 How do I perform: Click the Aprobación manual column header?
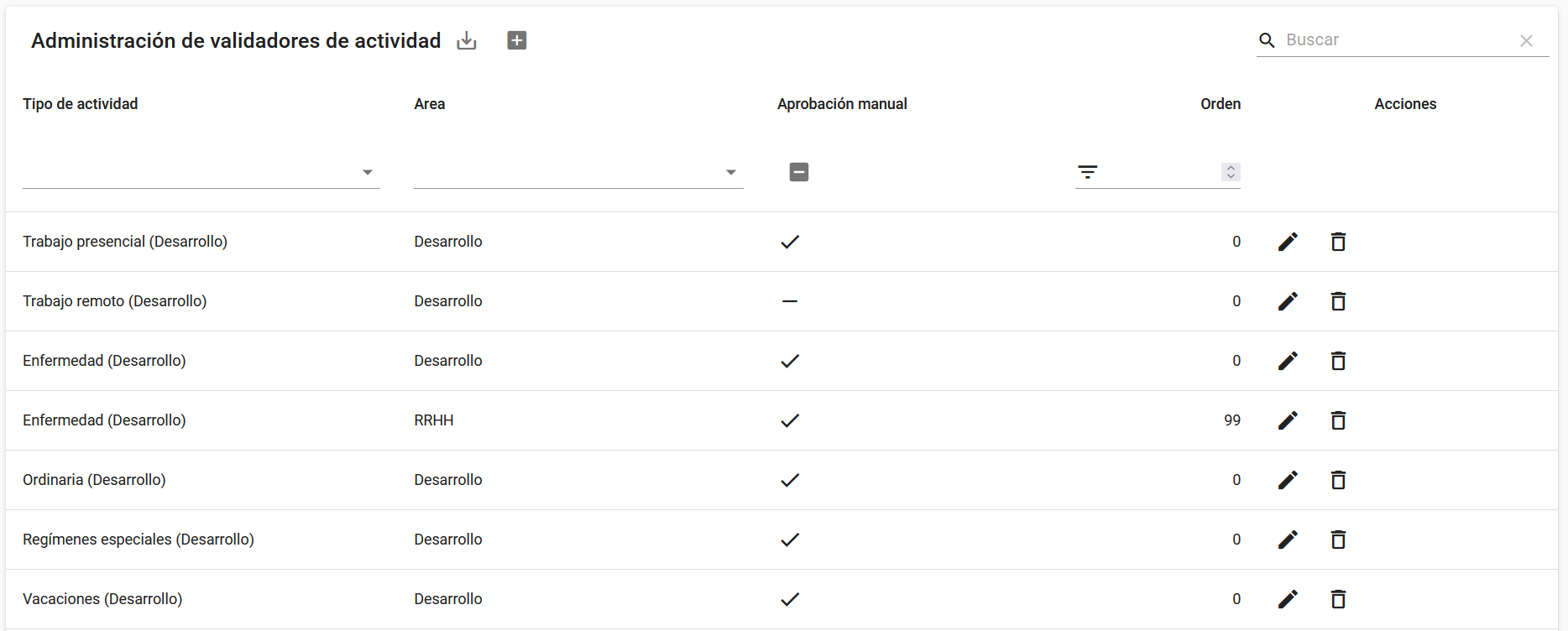click(842, 104)
